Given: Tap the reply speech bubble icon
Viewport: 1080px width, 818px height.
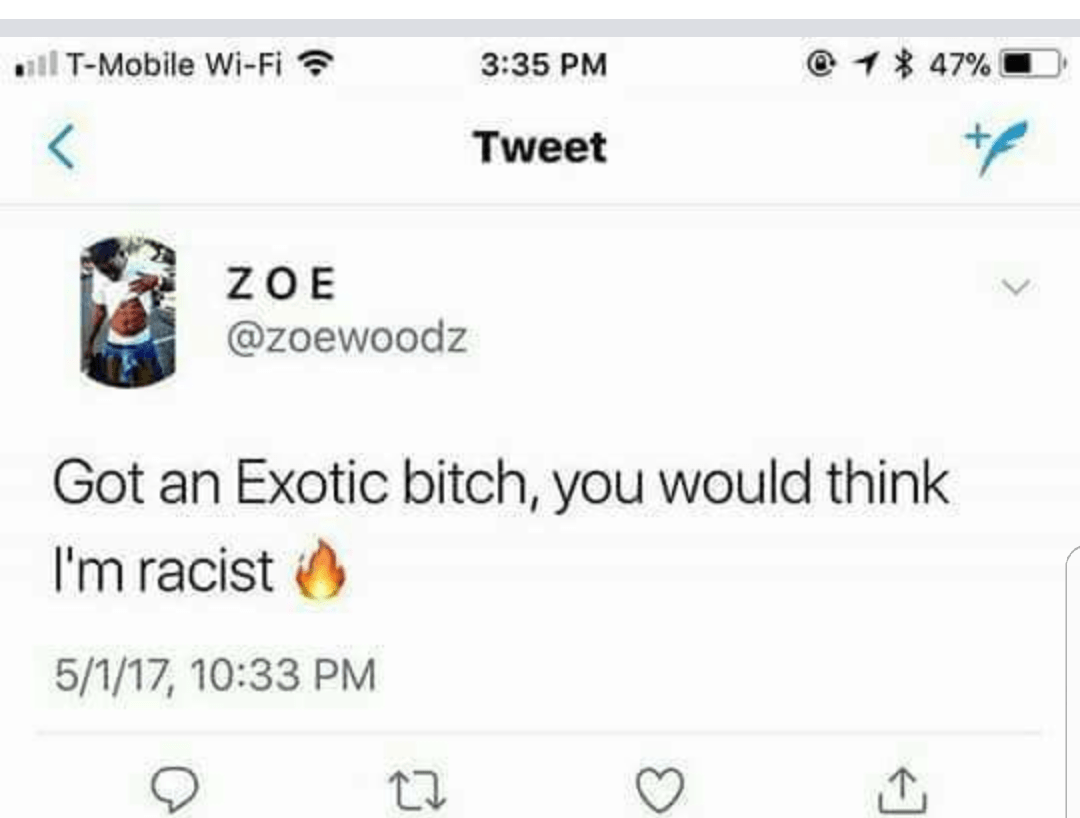Looking at the screenshot, I should [x=175, y=789].
